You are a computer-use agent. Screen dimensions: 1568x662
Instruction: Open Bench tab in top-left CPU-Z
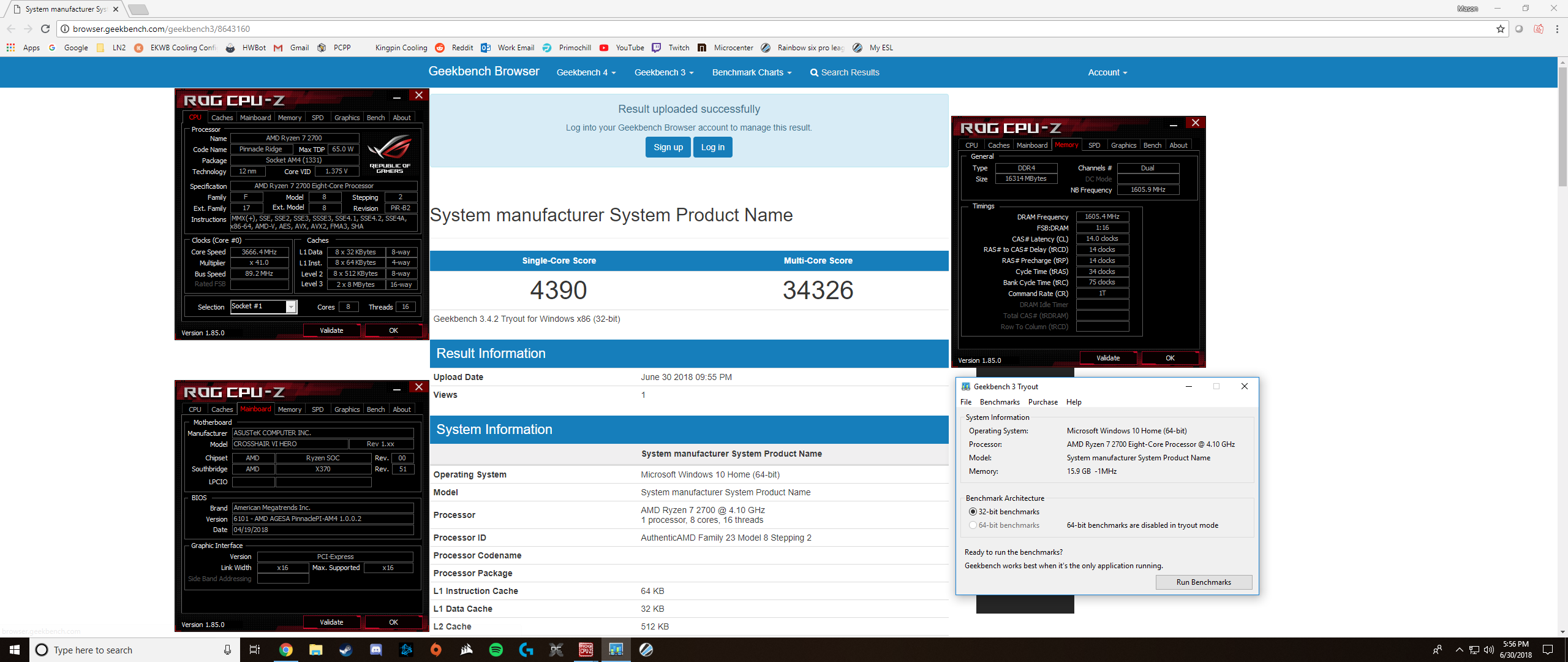(375, 118)
